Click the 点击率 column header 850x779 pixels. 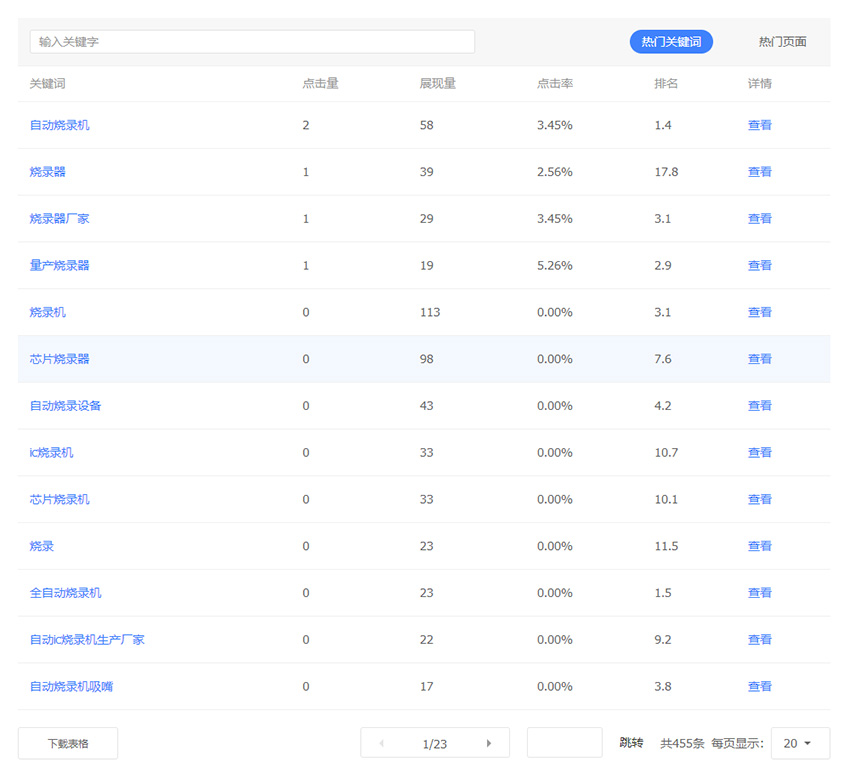[x=555, y=83]
